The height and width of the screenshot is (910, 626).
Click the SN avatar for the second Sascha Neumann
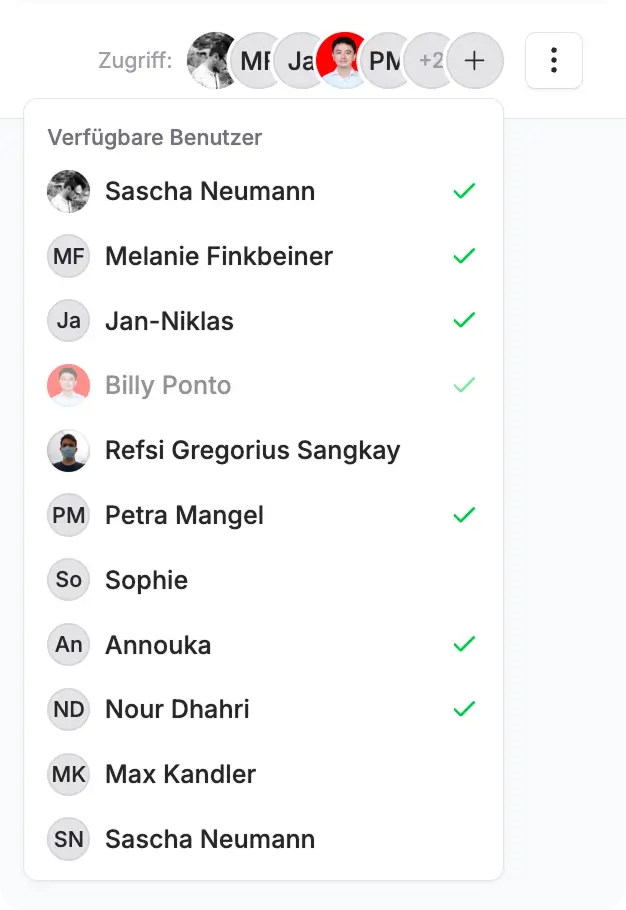(67, 839)
